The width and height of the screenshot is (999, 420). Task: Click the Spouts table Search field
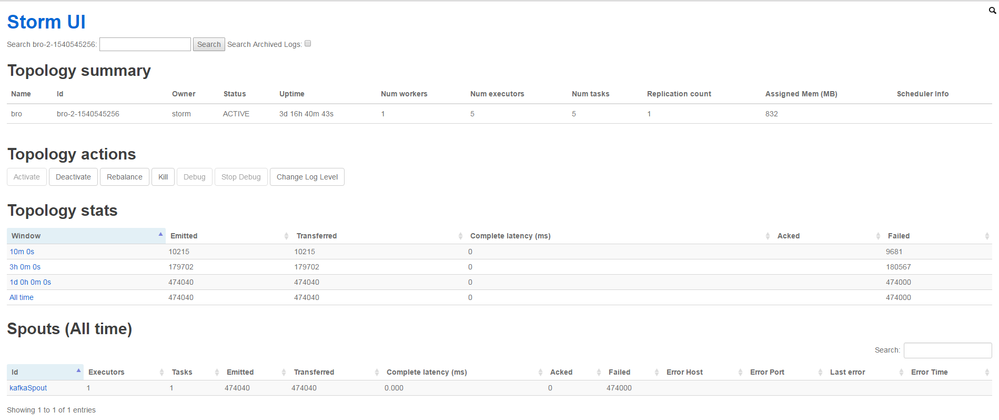coord(947,350)
